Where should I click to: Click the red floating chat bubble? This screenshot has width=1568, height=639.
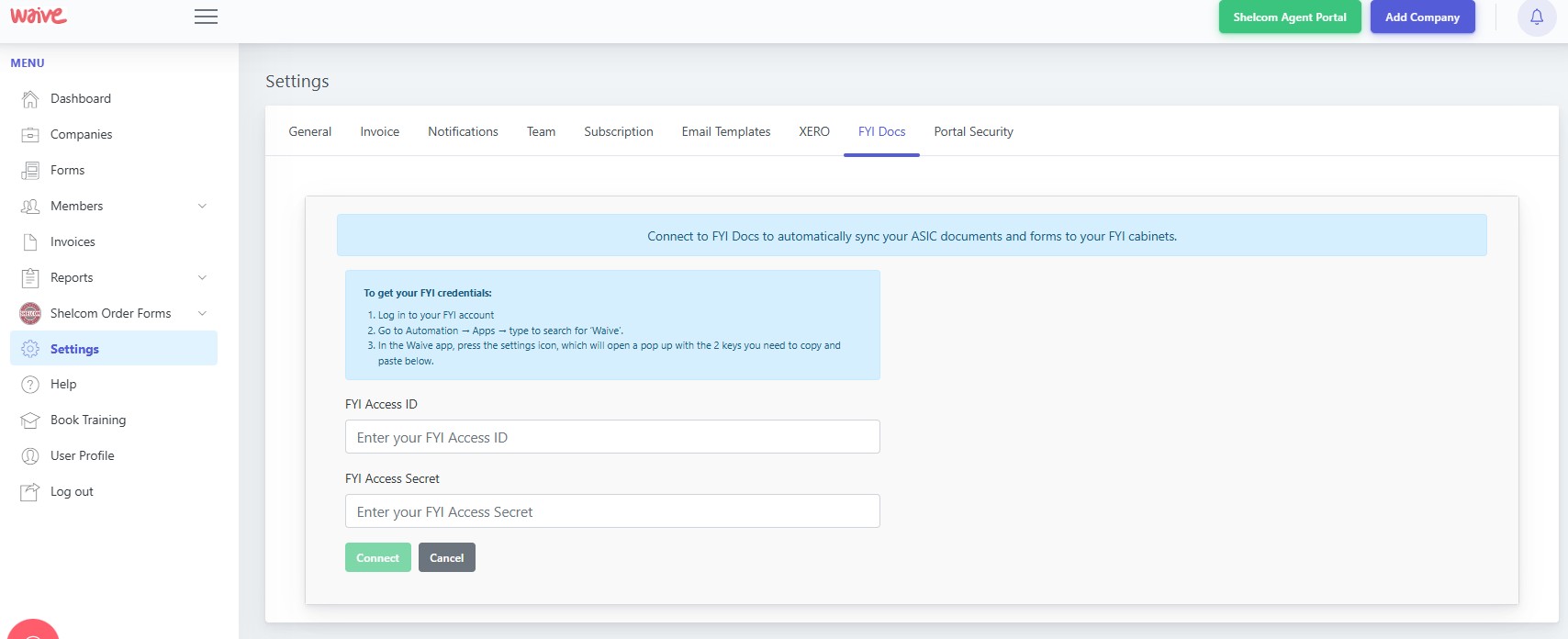coord(32,629)
